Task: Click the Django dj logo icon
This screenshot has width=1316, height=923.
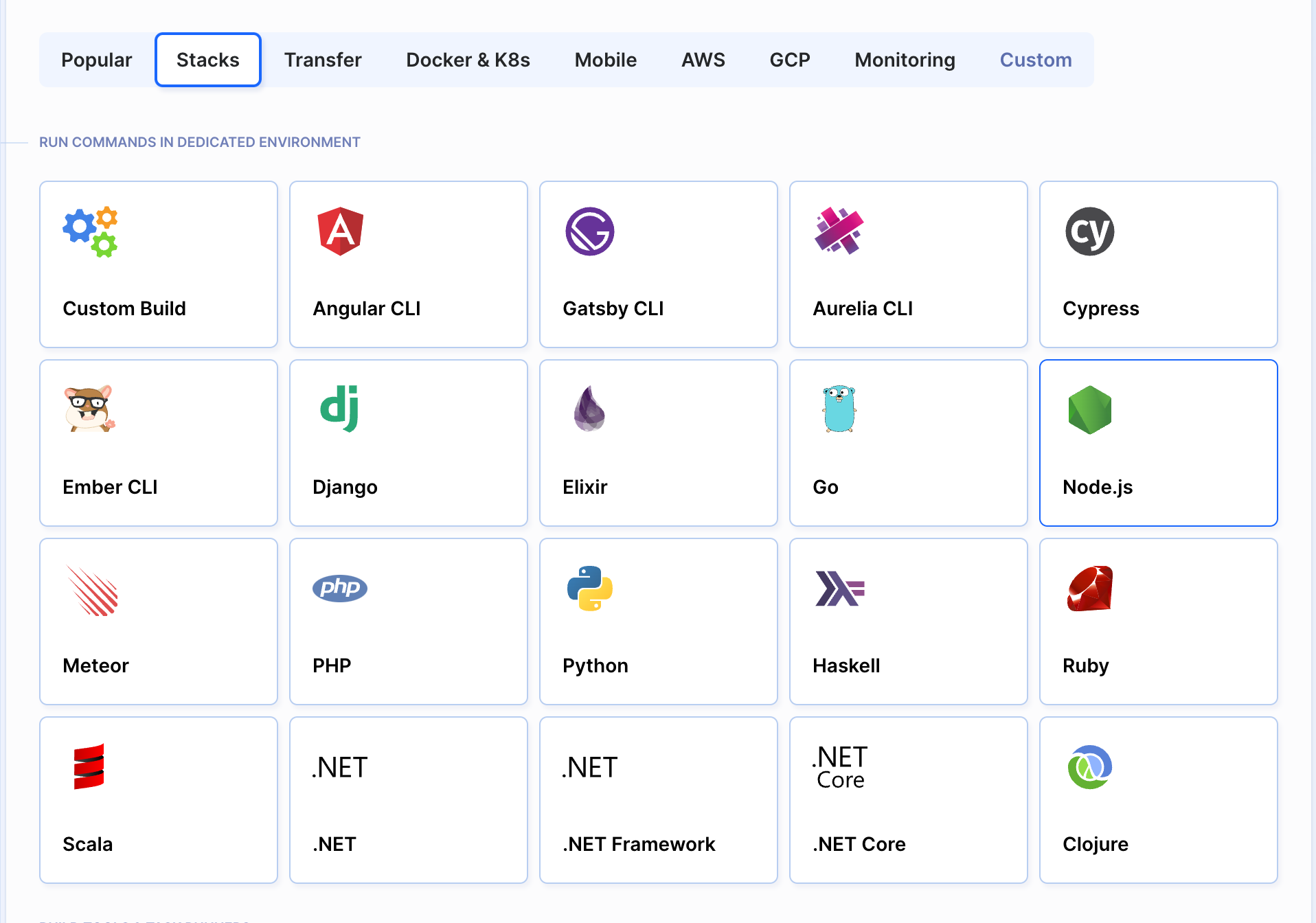Action: point(340,409)
